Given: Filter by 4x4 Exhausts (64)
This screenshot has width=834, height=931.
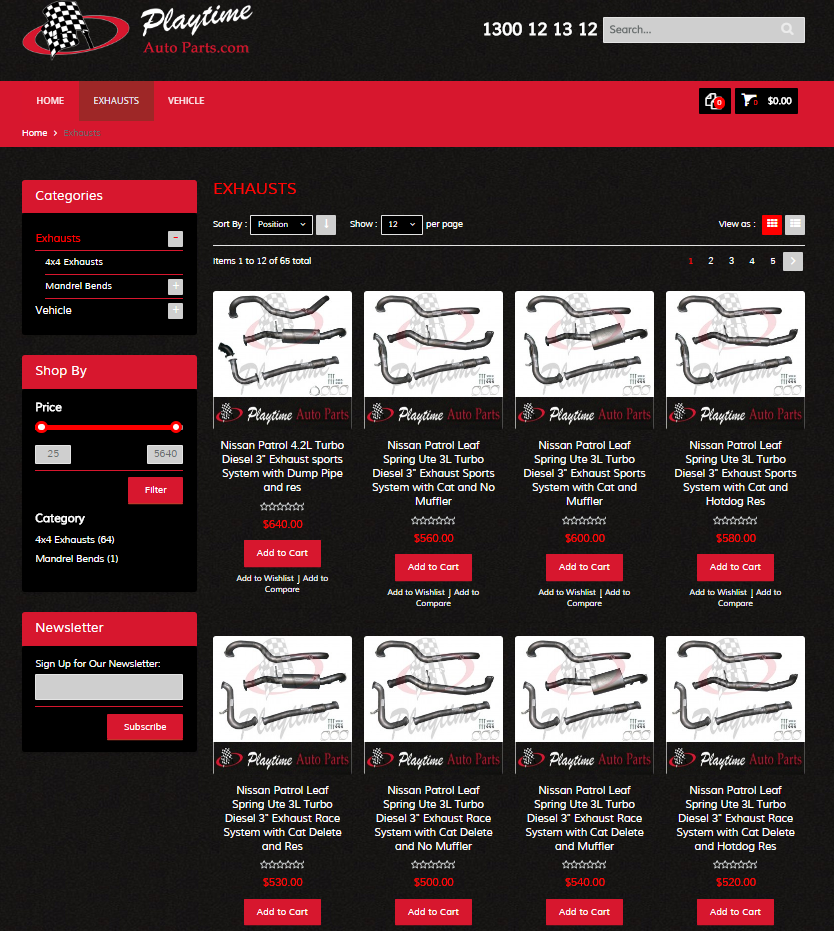Looking at the screenshot, I should [75, 540].
